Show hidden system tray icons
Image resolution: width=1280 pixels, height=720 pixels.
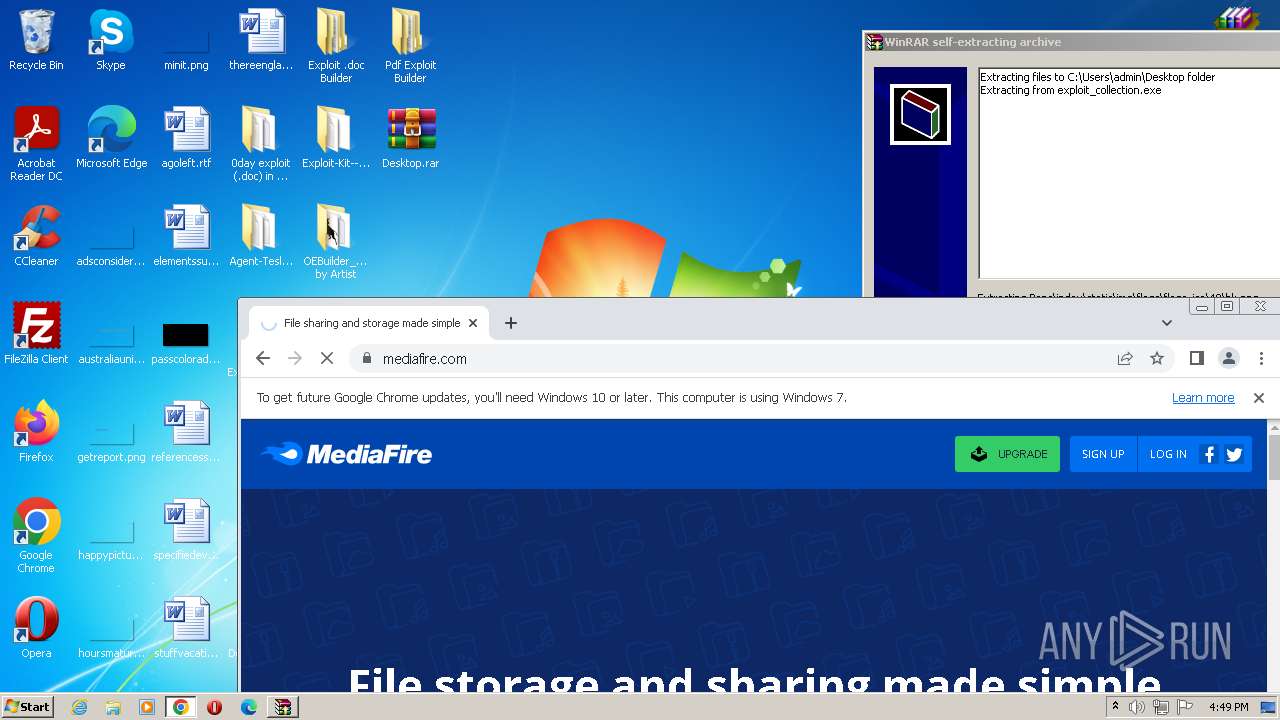pos(1116,707)
